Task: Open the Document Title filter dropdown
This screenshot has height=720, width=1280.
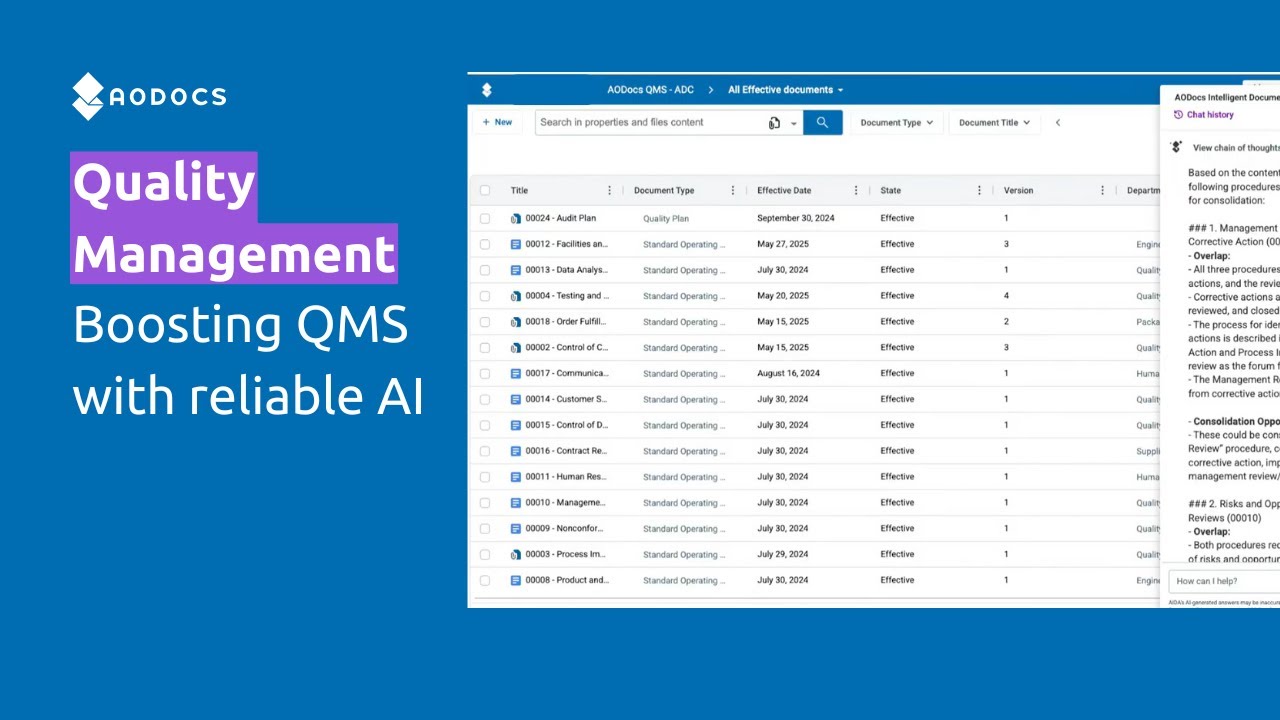Action: coord(994,123)
